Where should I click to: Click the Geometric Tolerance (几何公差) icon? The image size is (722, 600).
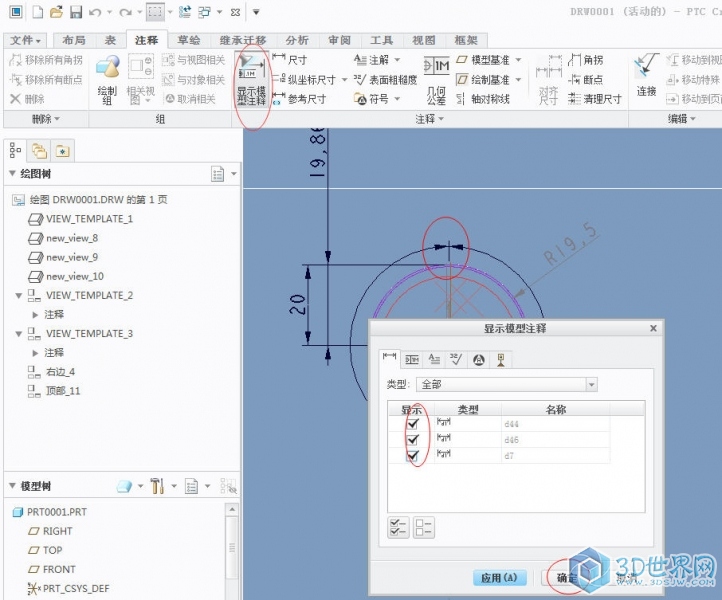(x=436, y=81)
